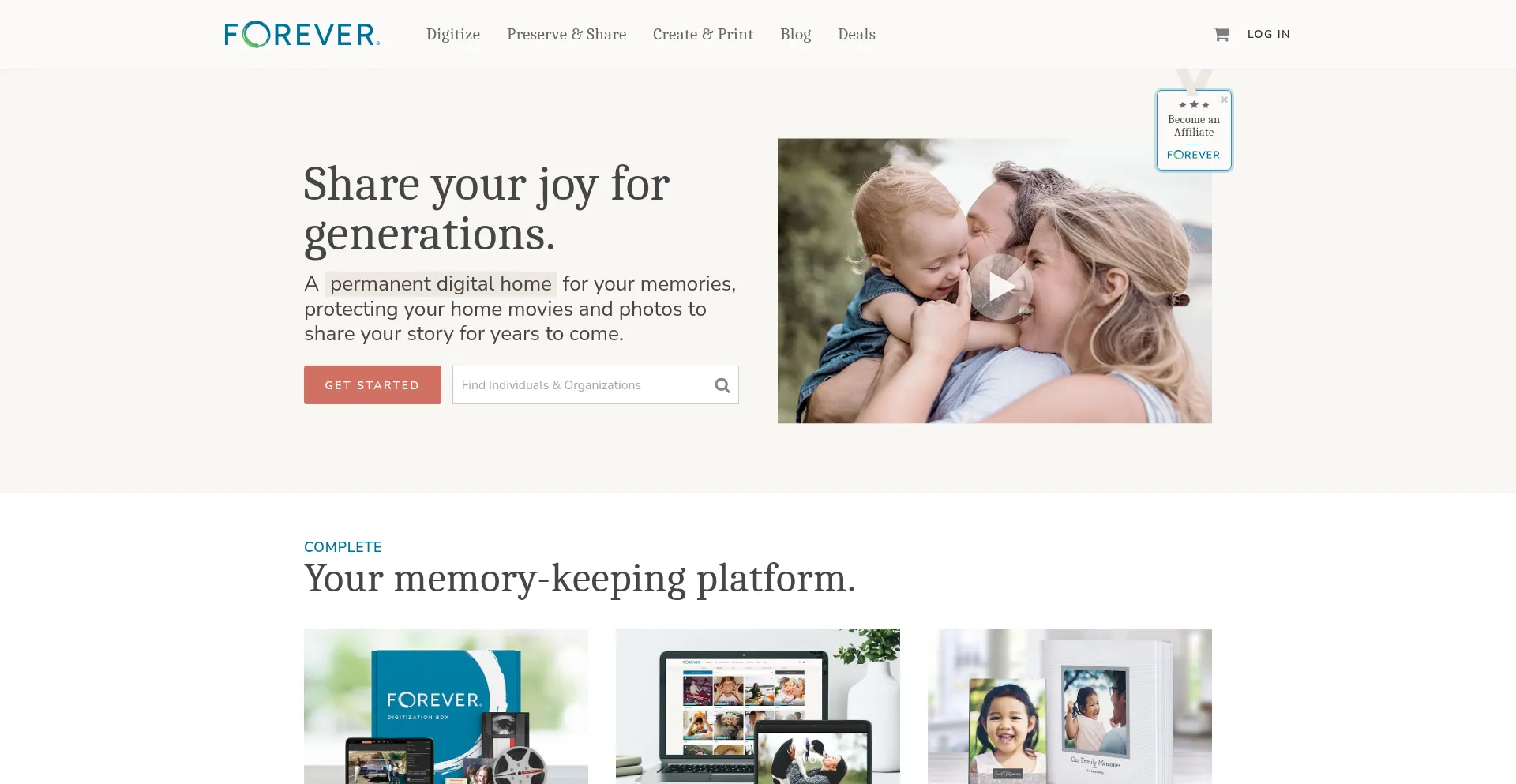Click the father and baby hero image
The image size is (1516, 784).
click(995, 281)
